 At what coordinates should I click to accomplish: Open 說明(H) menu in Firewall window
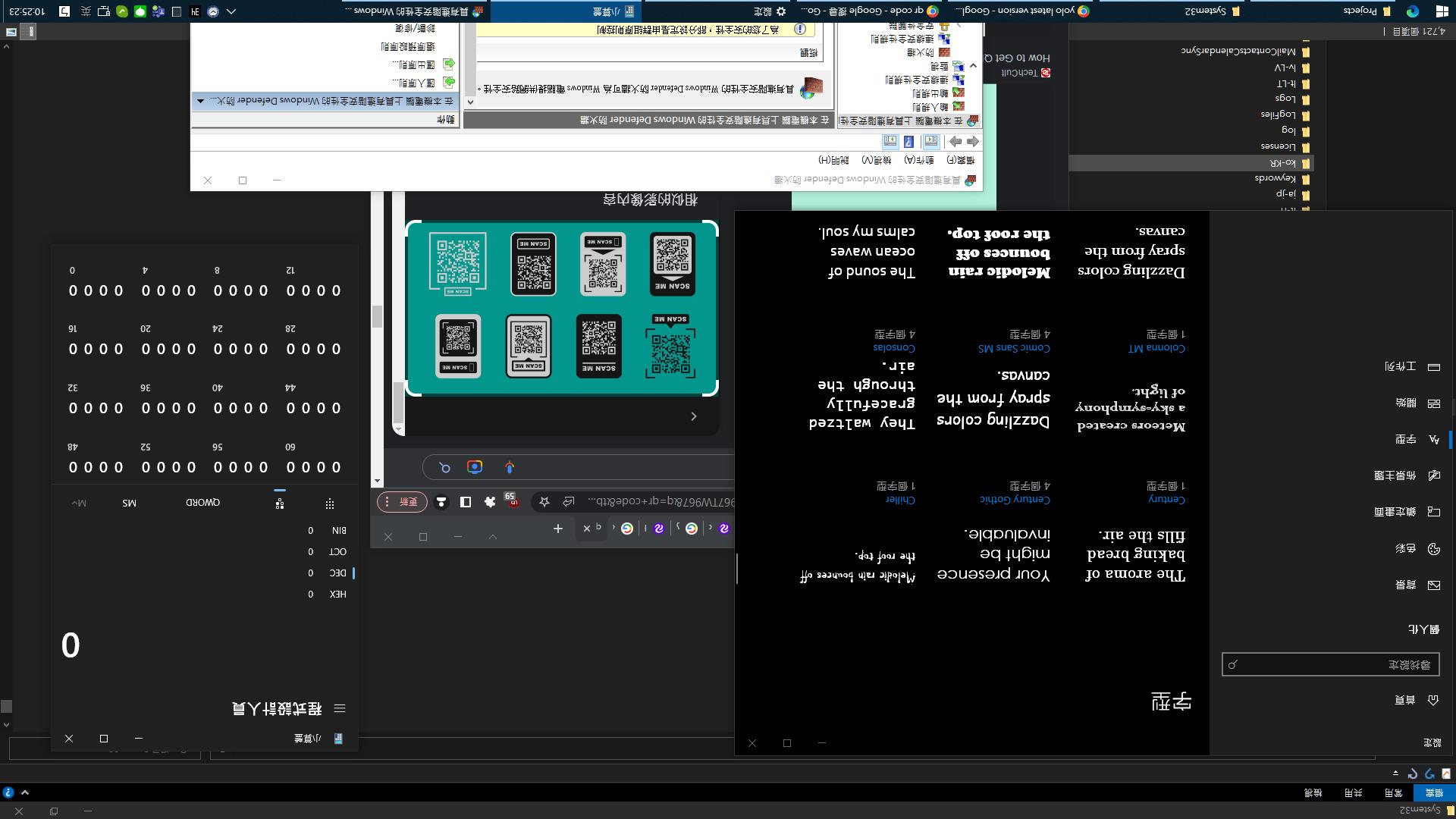(834, 161)
